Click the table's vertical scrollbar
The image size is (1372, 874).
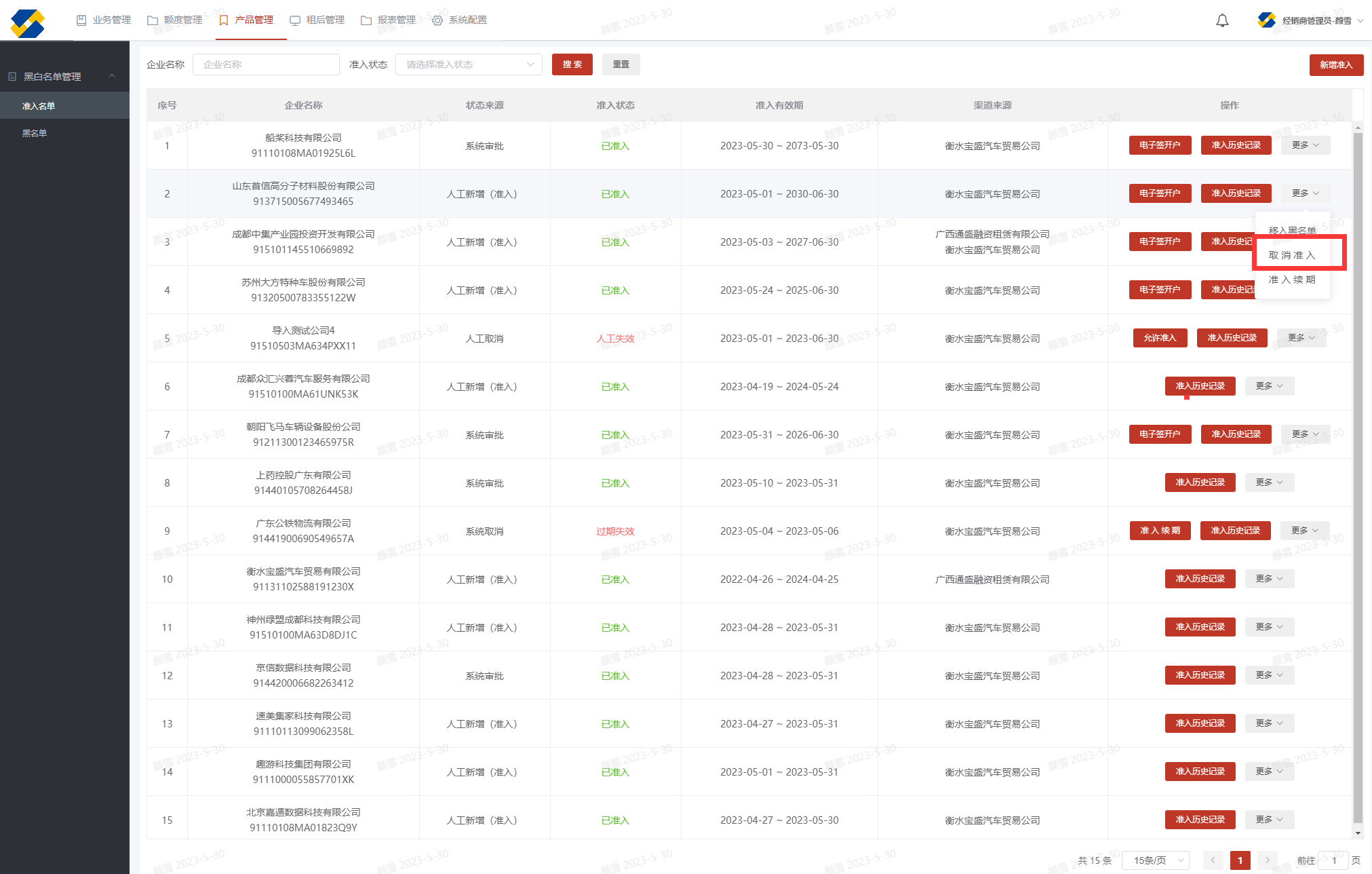pos(1358,475)
